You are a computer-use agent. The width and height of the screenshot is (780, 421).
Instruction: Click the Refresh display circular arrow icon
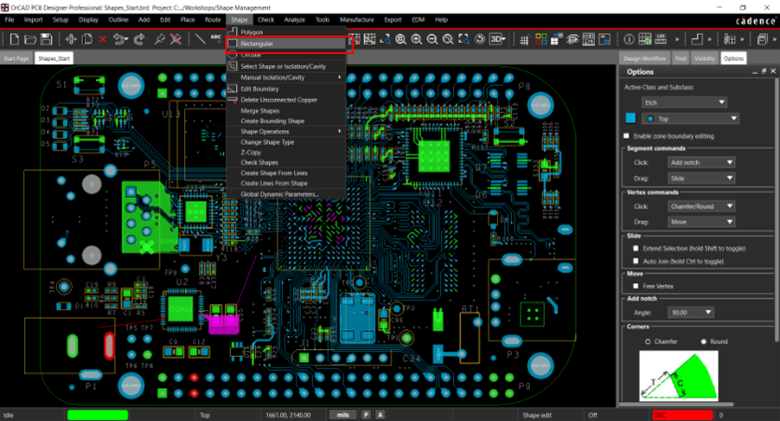(480, 39)
